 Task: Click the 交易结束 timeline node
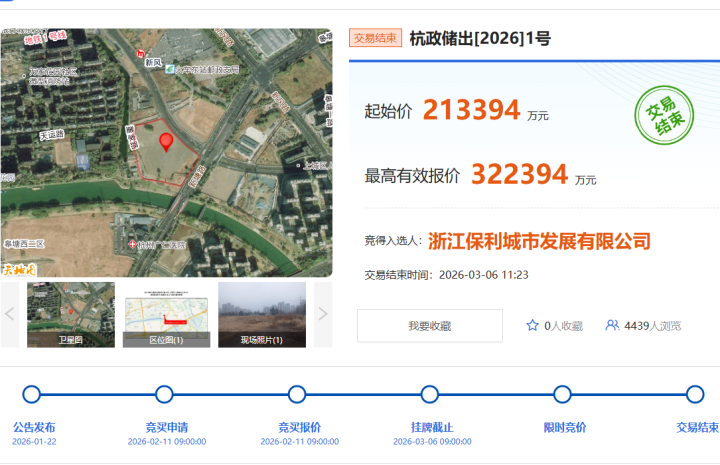tap(695, 394)
